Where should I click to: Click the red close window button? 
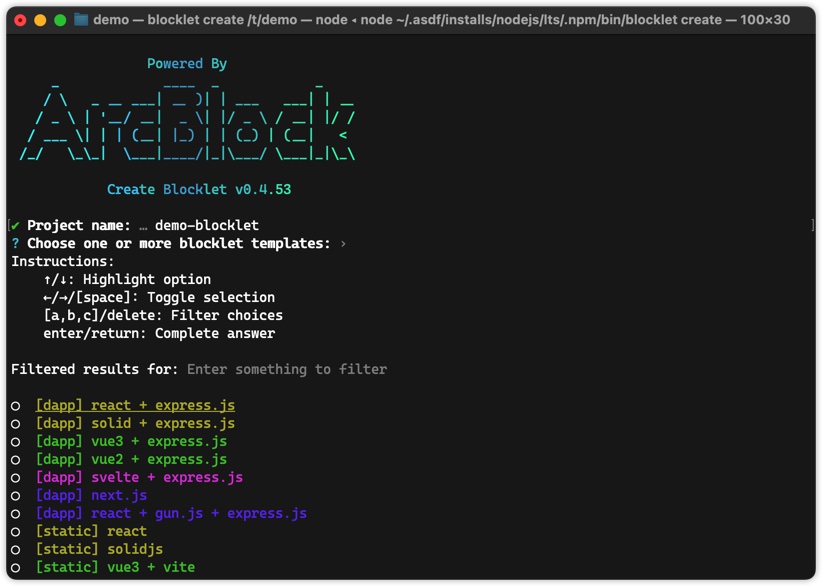click(x=20, y=20)
